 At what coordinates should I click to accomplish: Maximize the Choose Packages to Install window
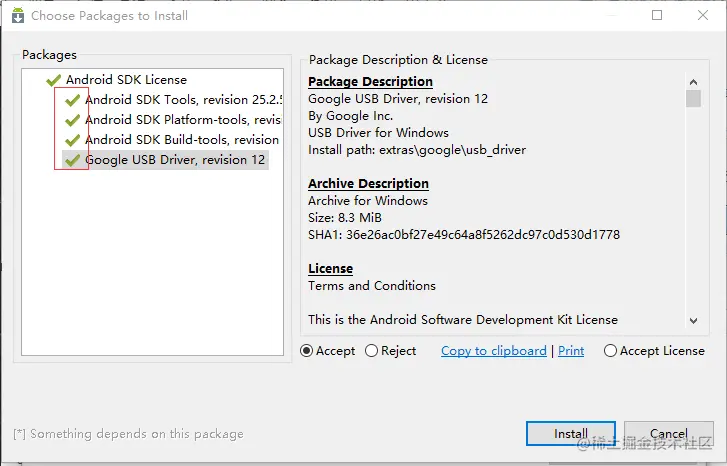[x=657, y=15]
